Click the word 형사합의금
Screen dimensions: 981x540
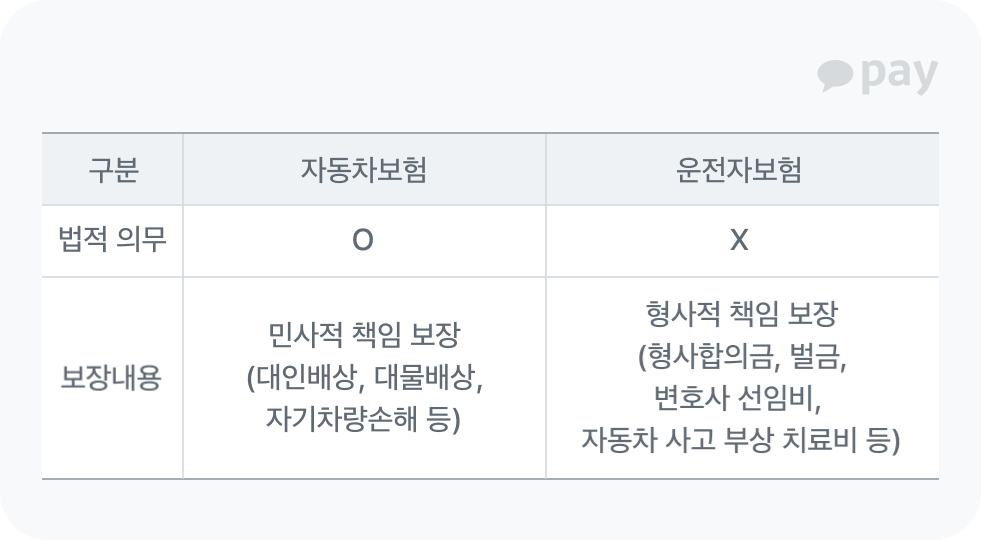707,357
